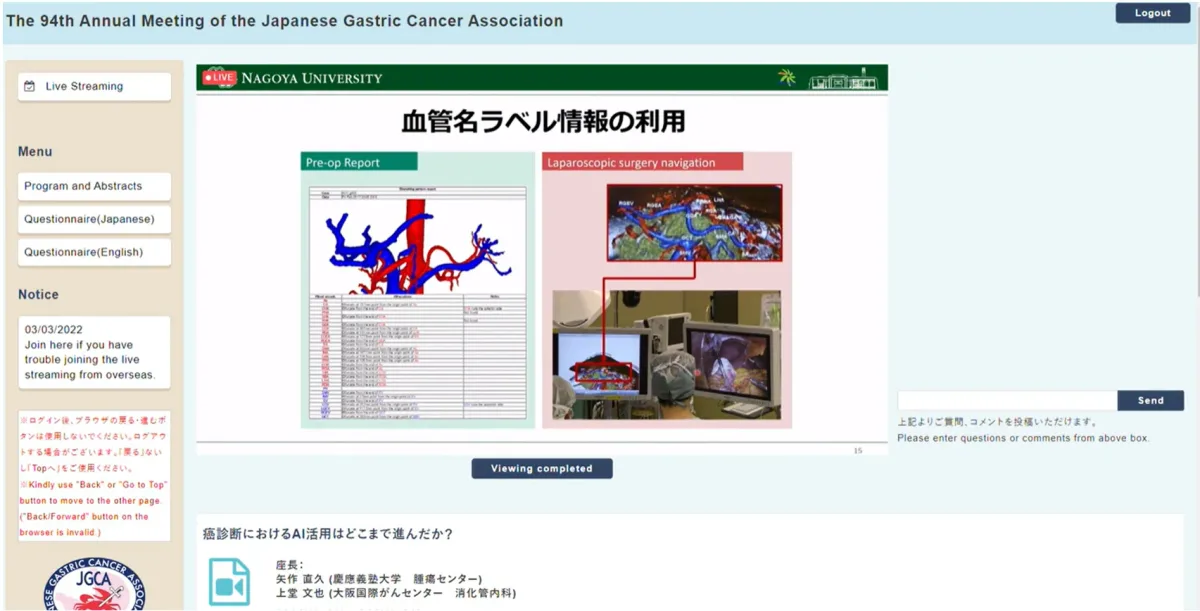Click the LIVE badge on the stream

pyautogui.click(x=219, y=78)
